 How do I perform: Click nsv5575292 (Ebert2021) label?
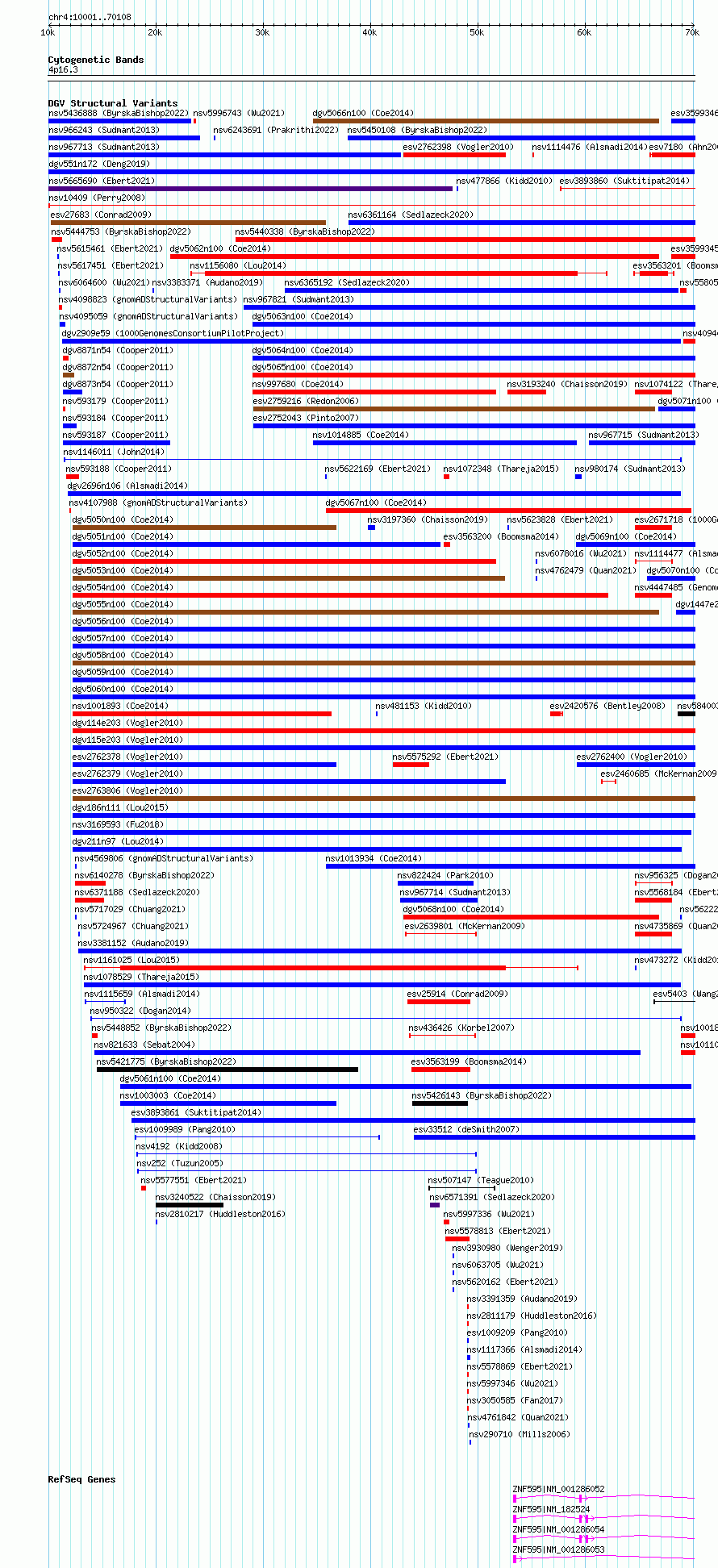click(x=445, y=757)
